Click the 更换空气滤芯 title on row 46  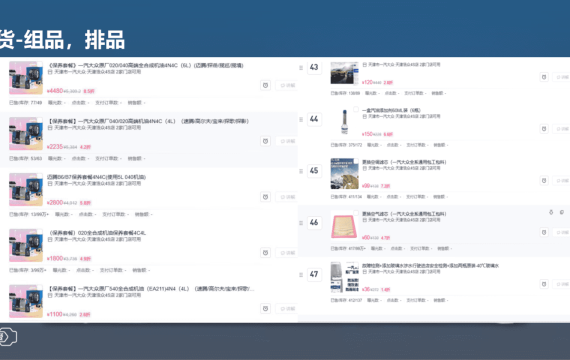point(404,214)
